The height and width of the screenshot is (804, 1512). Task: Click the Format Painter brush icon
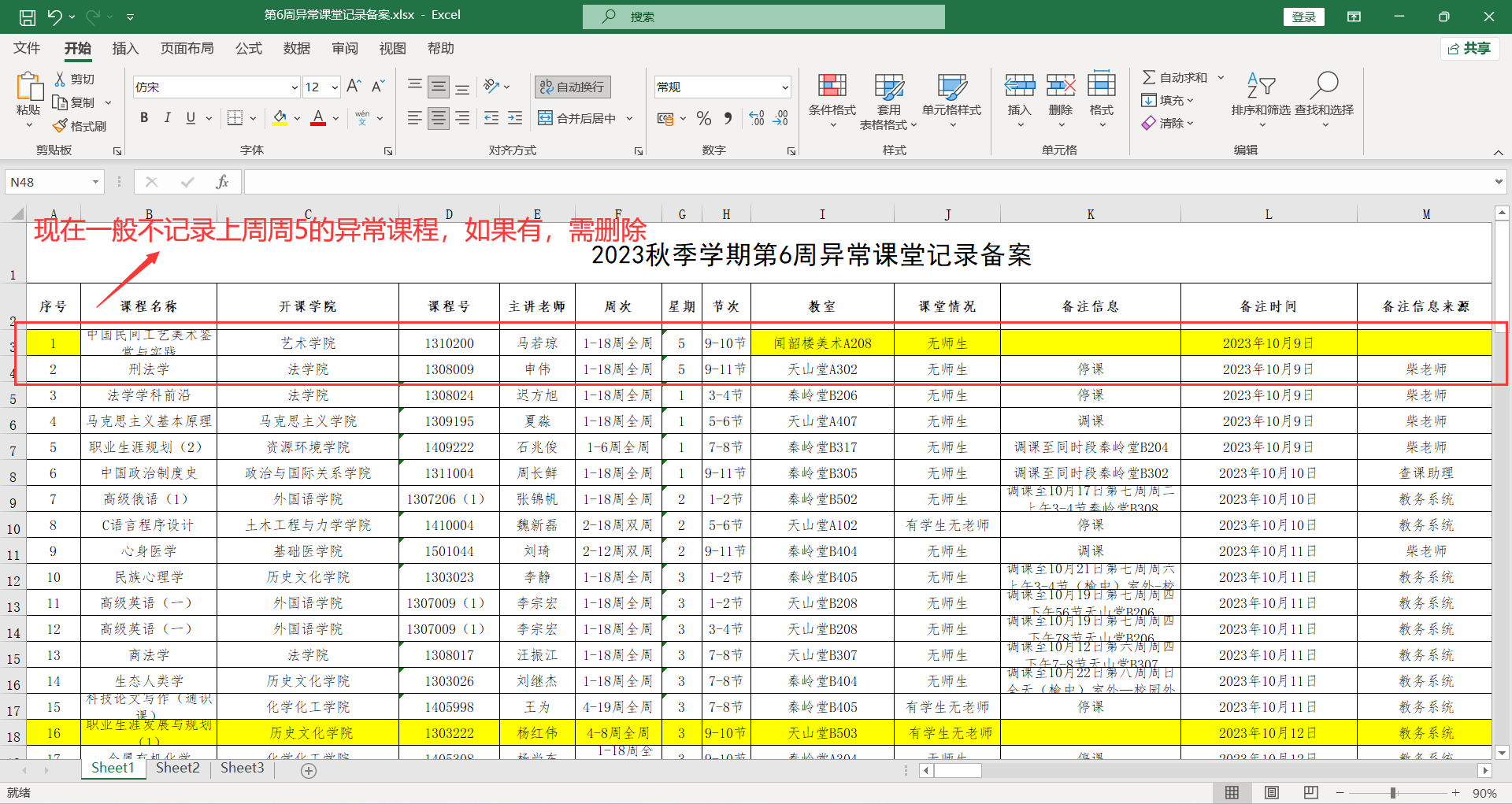60,126
